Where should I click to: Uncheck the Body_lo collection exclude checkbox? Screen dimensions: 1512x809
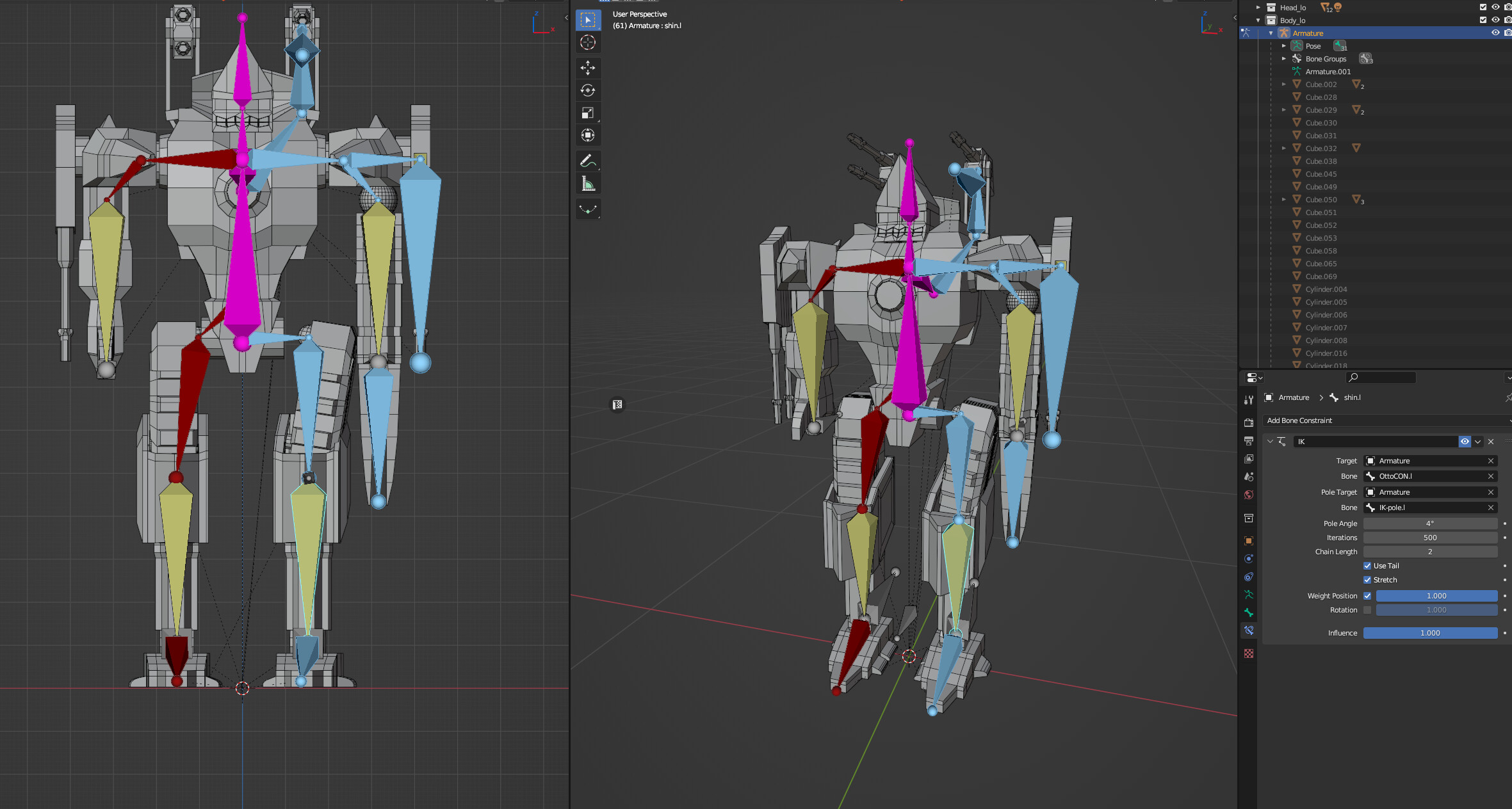point(1483,20)
